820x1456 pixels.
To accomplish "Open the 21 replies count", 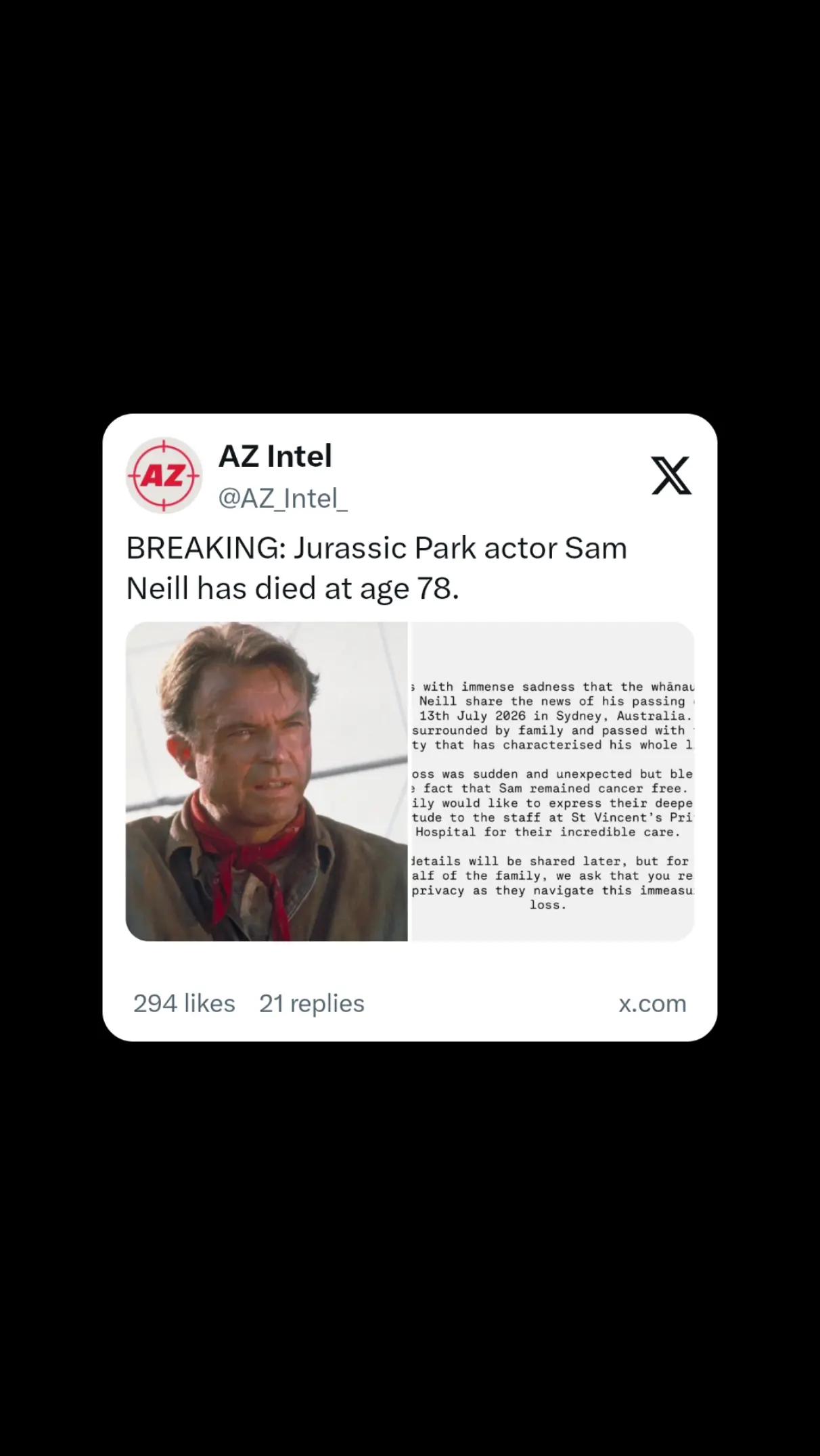I will tap(312, 1003).
